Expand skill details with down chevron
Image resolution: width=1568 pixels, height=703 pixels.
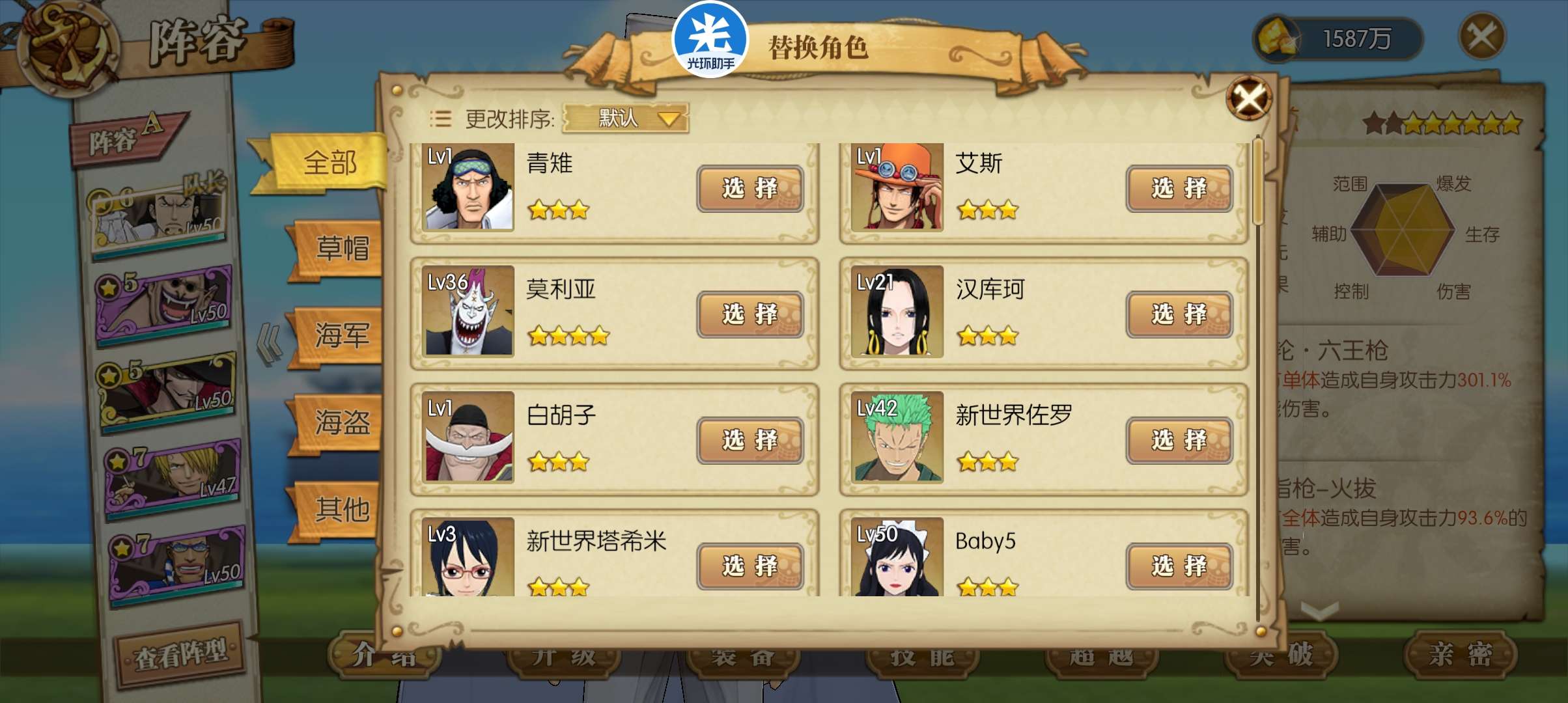pyautogui.click(x=1319, y=610)
